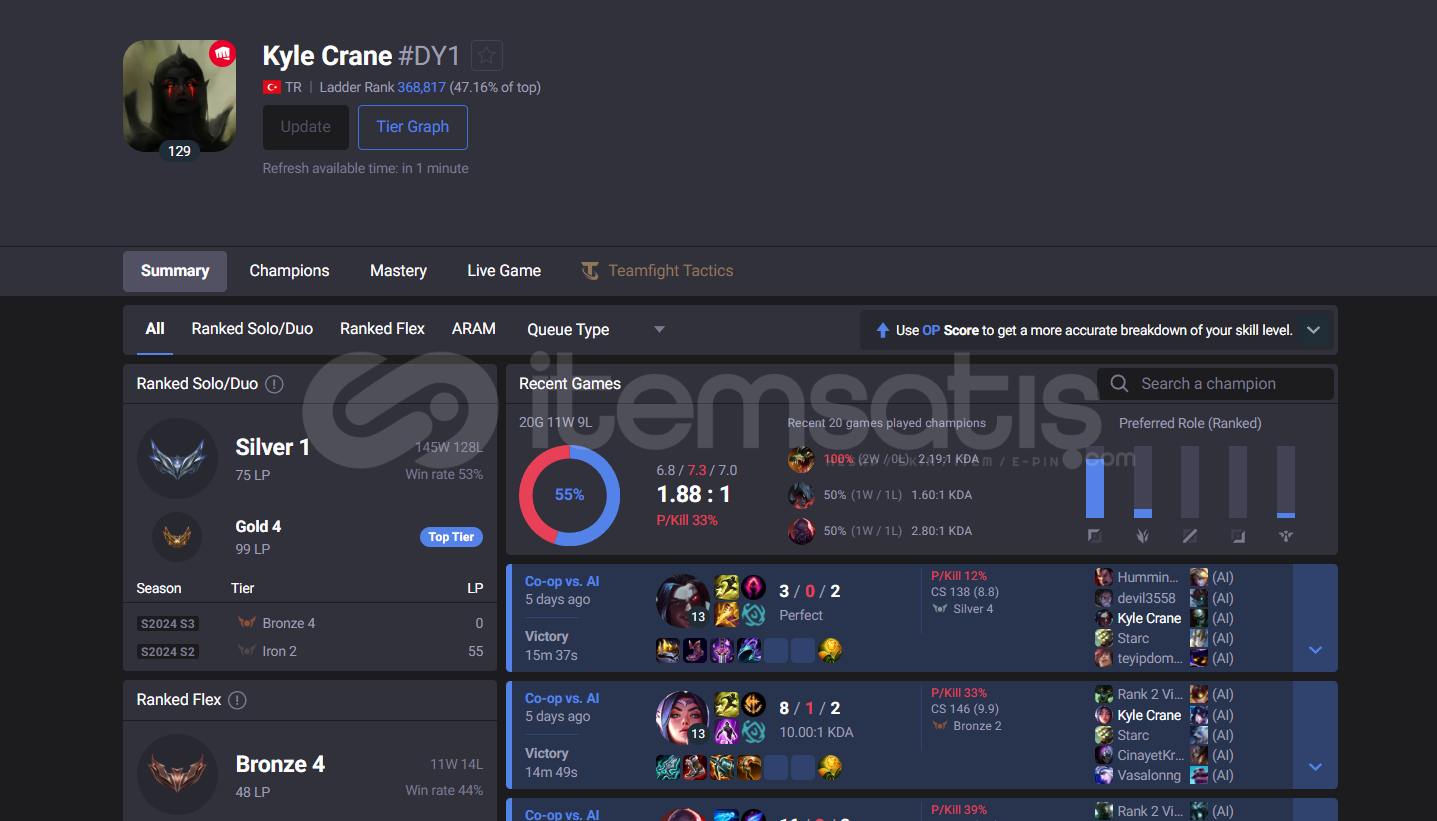Click the profile avatar with level 129
1437x821 pixels.
point(180,97)
